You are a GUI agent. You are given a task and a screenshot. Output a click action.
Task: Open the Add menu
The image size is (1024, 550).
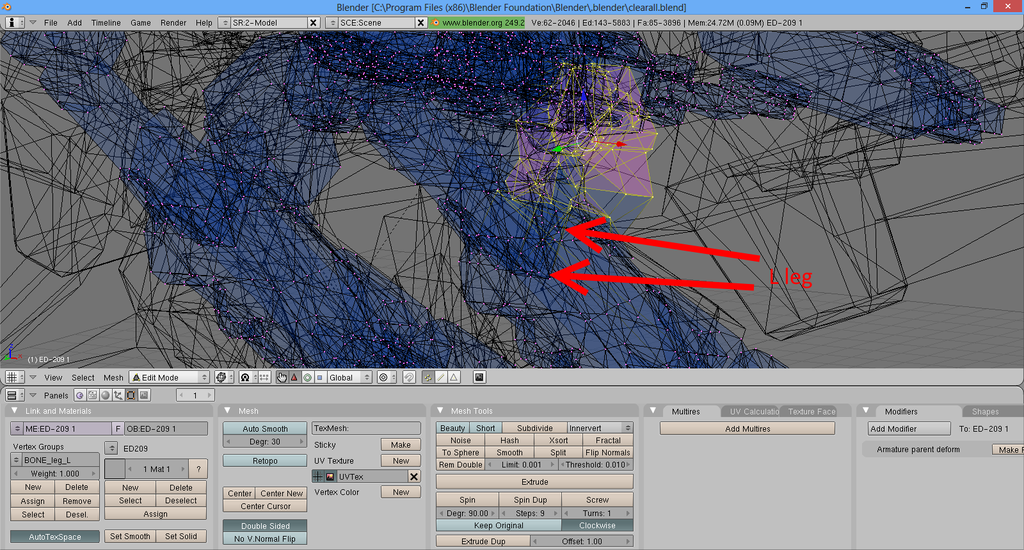coord(74,22)
